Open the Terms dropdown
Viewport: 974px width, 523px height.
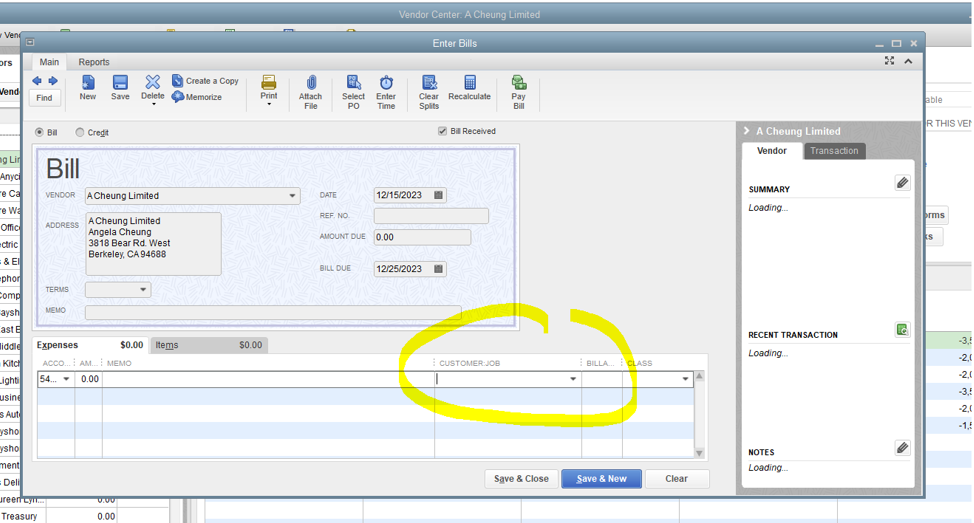(143, 289)
